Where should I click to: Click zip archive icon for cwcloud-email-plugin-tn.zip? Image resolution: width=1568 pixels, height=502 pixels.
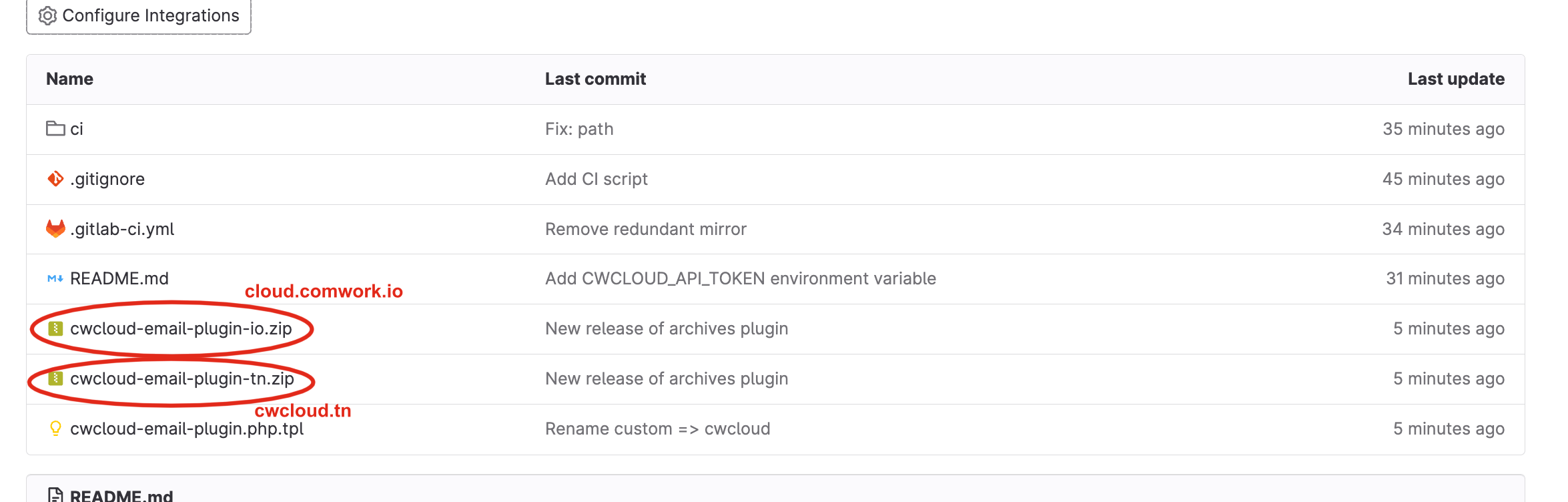(x=56, y=379)
